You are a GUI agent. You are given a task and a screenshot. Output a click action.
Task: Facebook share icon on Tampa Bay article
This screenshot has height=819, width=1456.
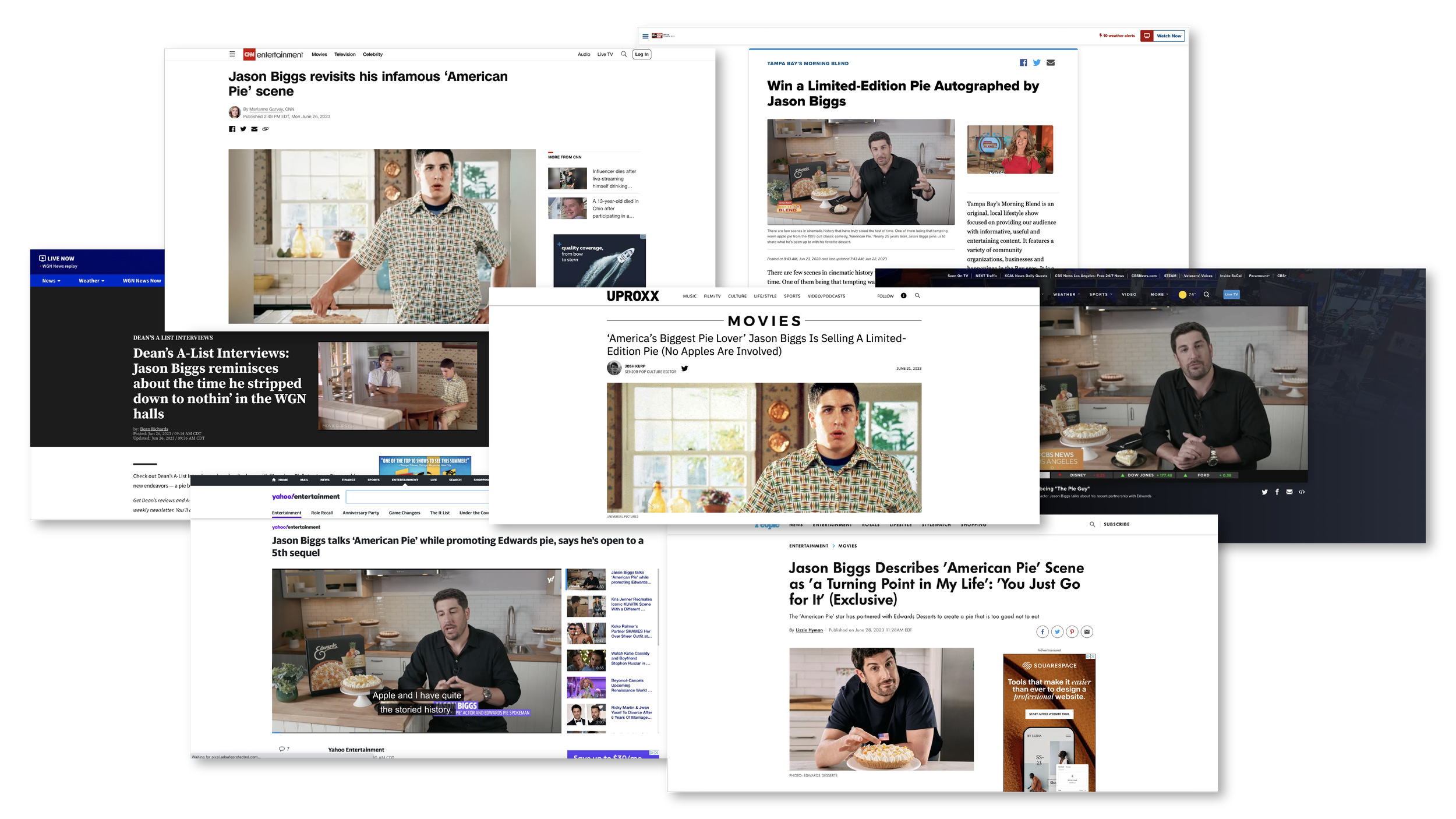[x=1023, y=63]
